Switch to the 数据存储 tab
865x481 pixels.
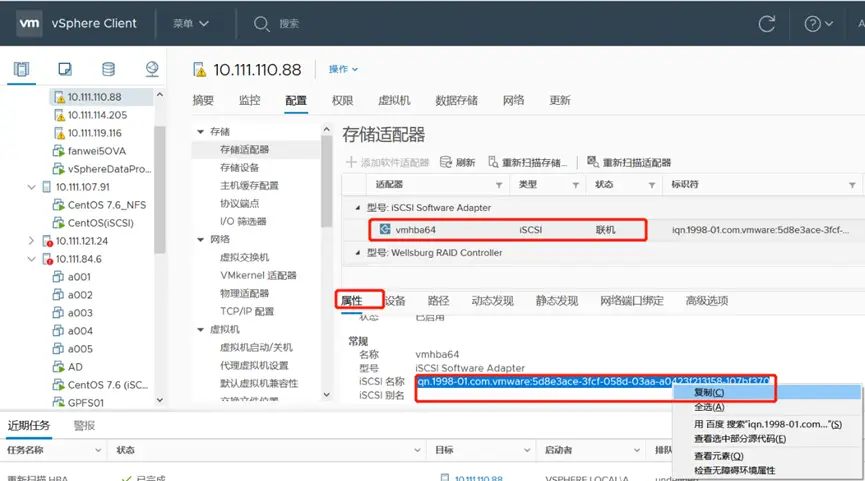456,100
